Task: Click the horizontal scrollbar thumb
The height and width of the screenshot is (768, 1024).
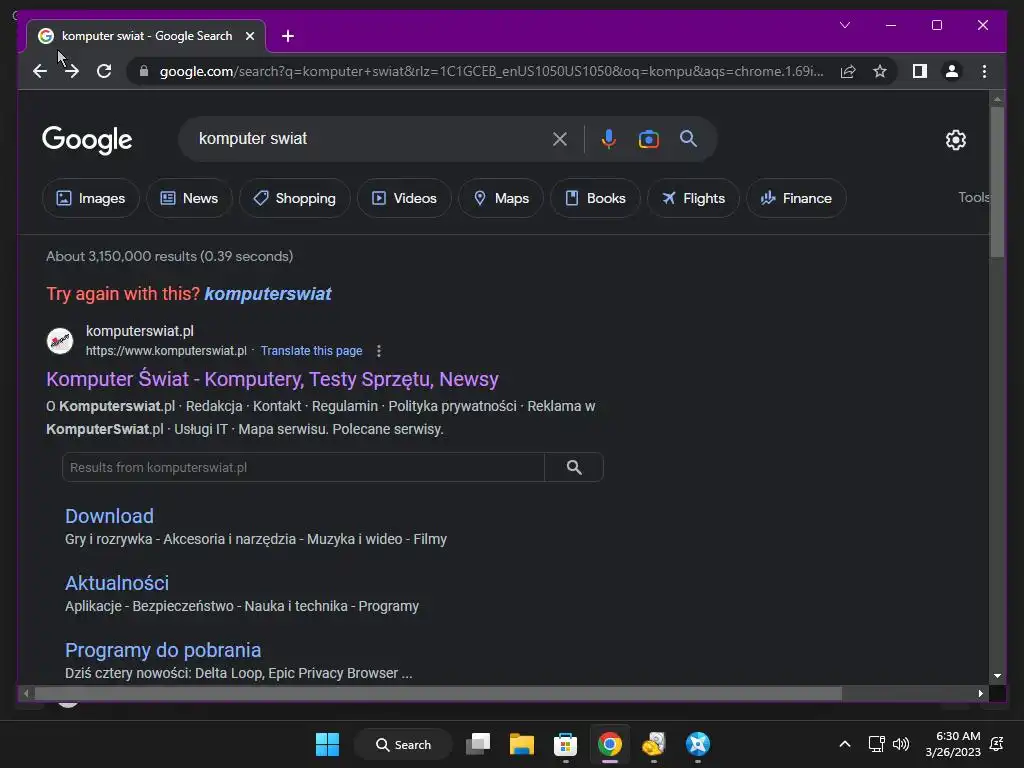Action: [x=438, y=693]
